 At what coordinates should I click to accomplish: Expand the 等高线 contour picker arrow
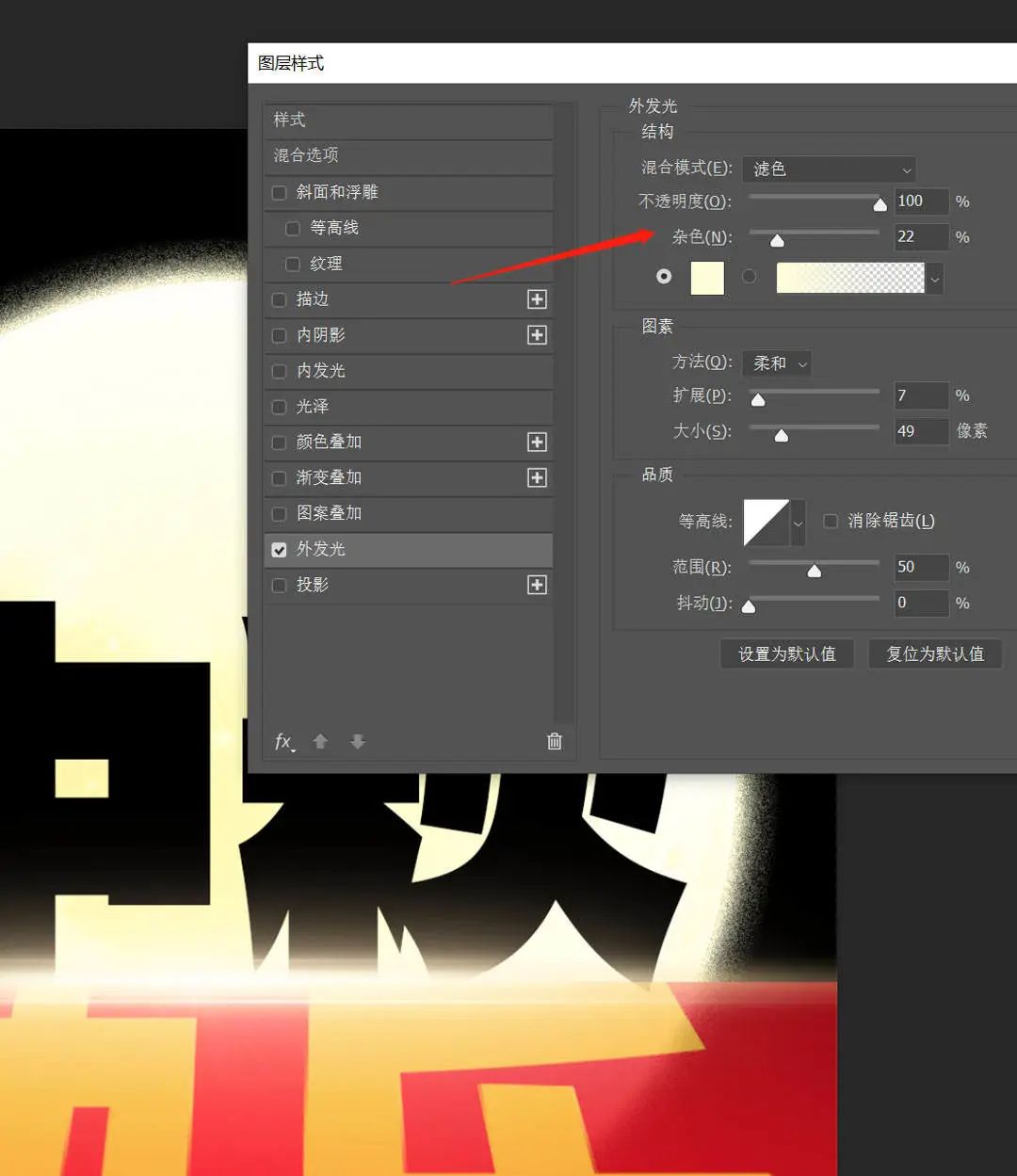click(x=799, y=524)
